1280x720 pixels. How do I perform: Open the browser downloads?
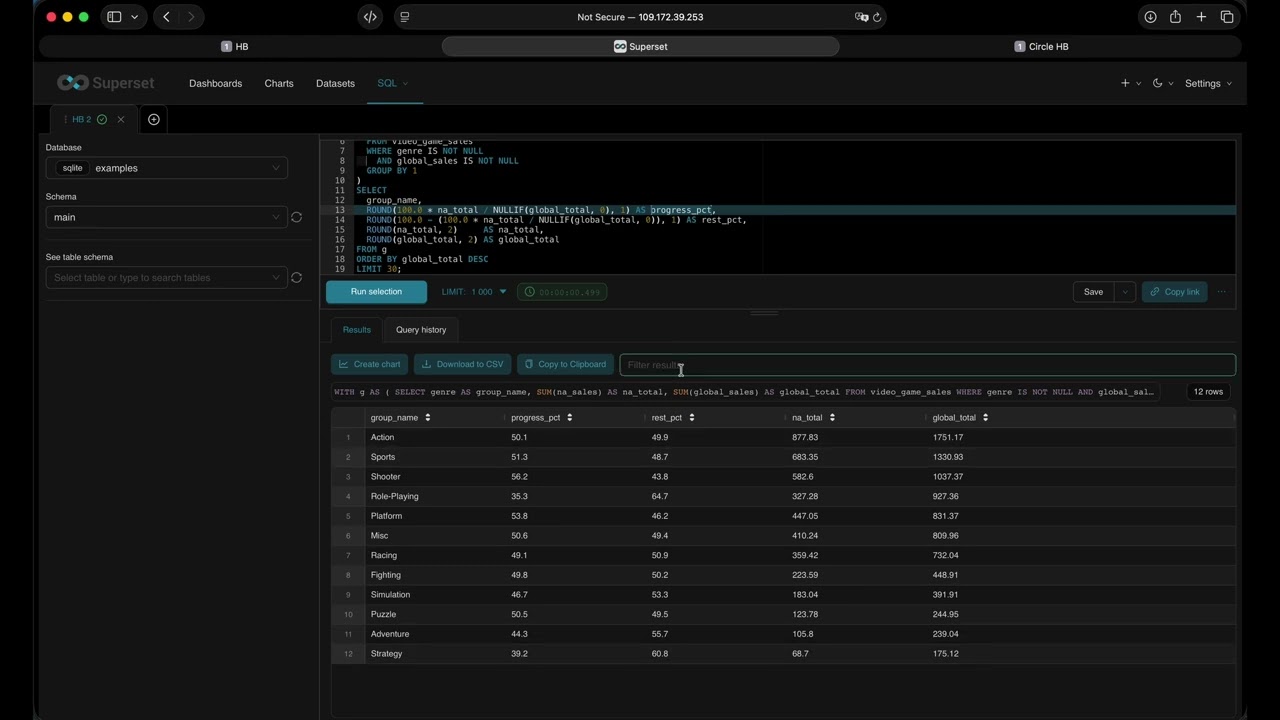pos(1150,17)
